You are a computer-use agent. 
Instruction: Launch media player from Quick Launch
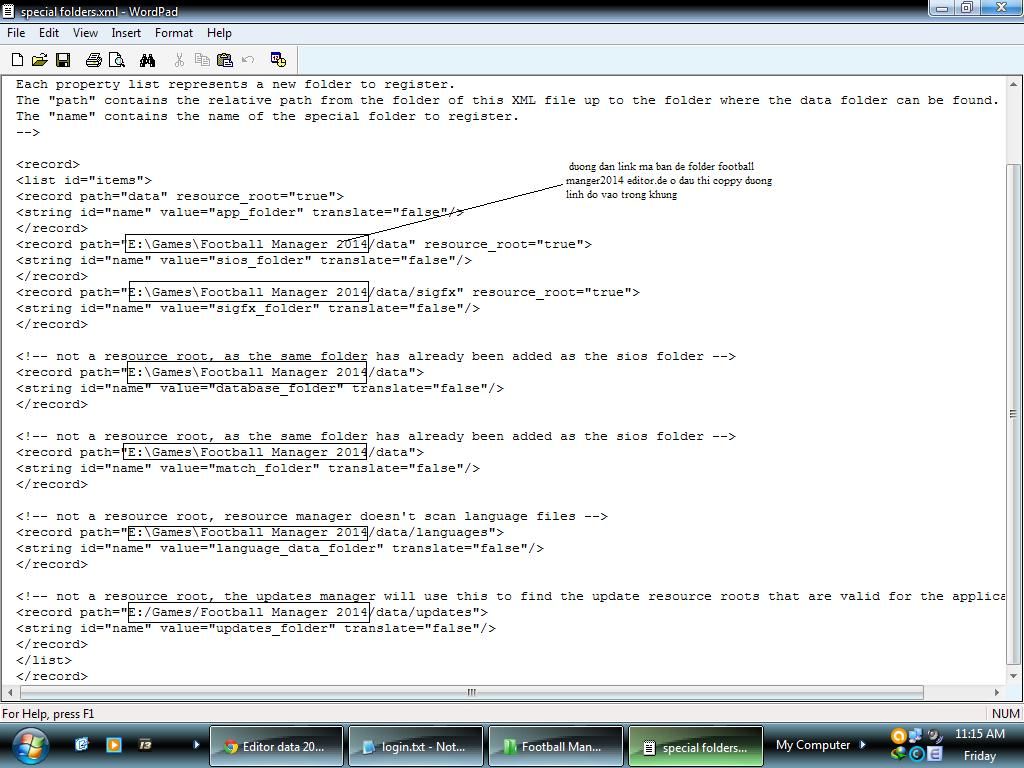[114, 744]
